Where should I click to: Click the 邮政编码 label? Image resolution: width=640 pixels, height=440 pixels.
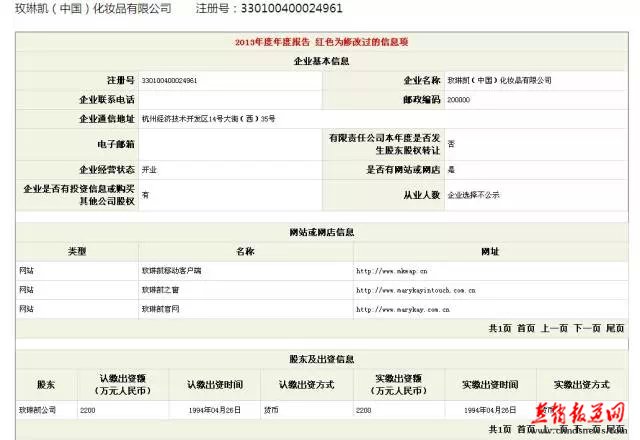[422, 100]
